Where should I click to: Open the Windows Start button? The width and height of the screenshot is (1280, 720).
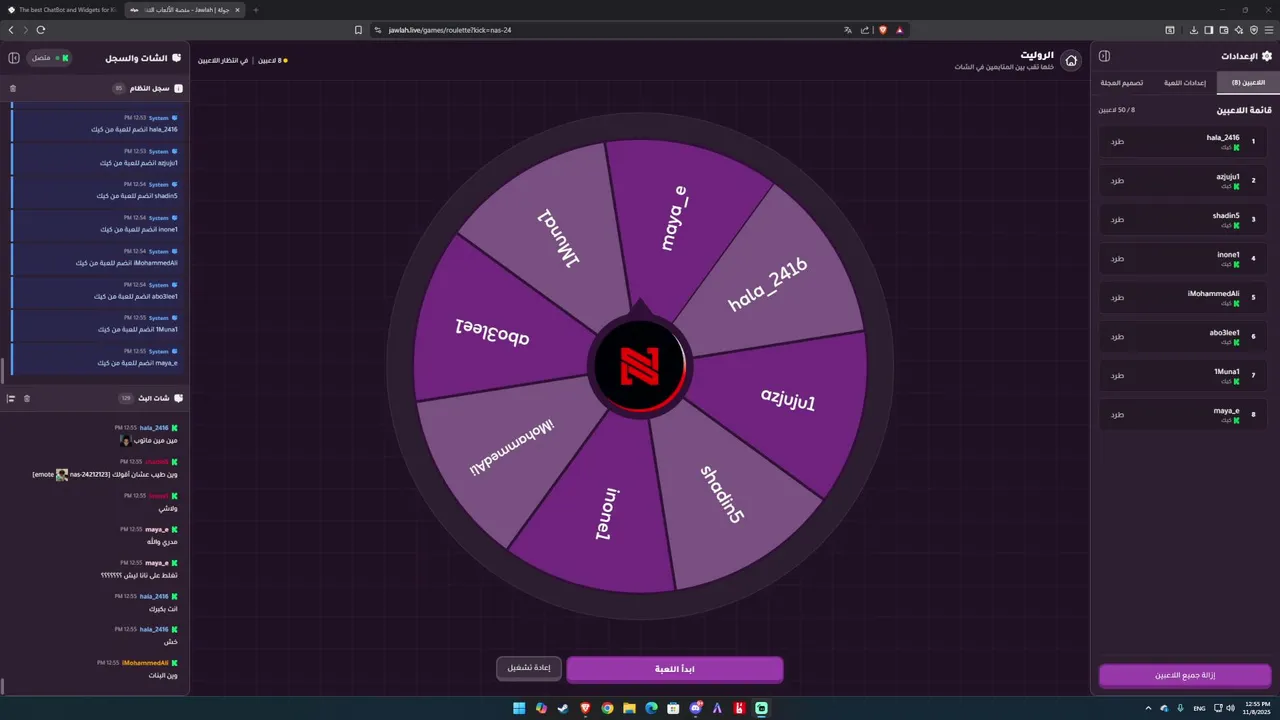point(519,708)
